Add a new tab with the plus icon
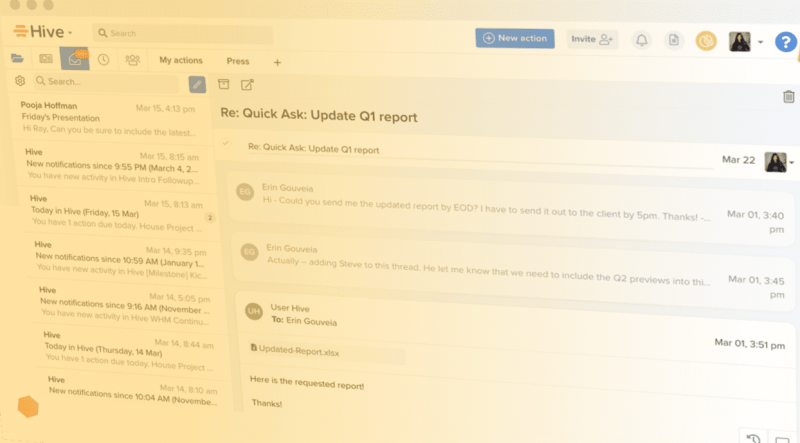 277,62
